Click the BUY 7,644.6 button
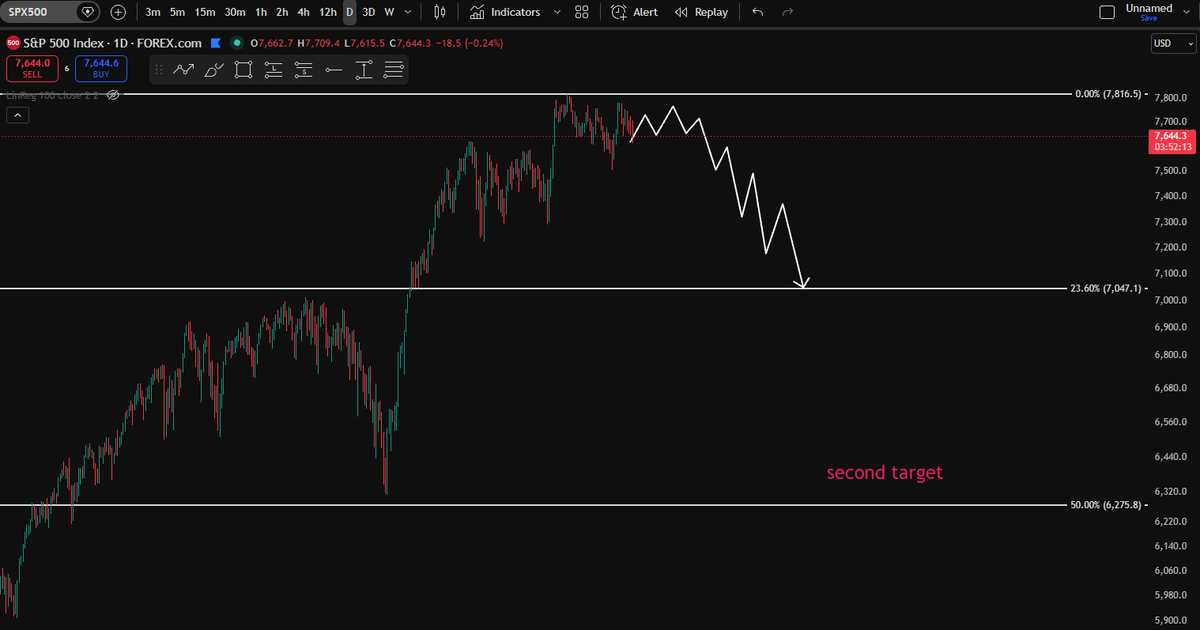 101,68
